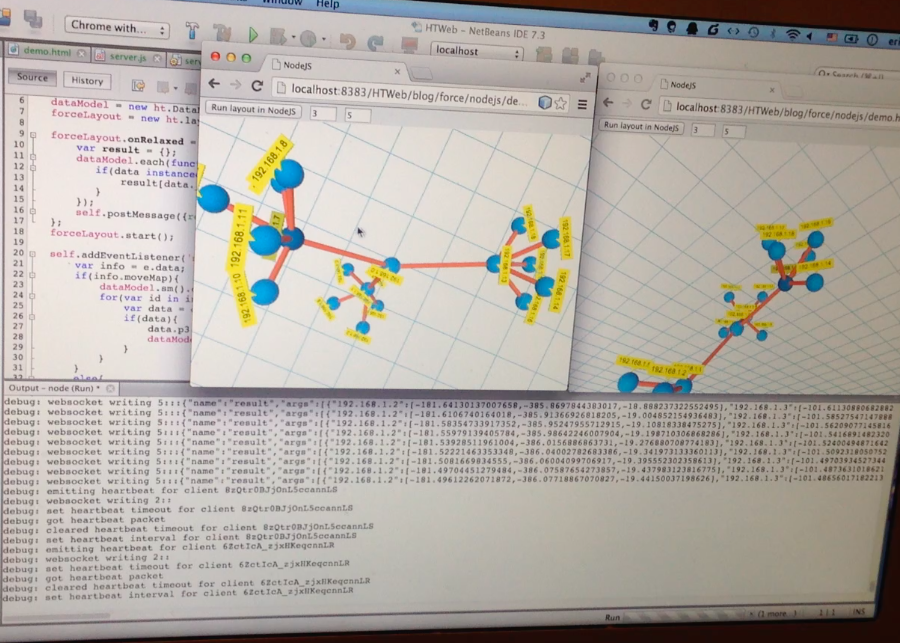900x643 pixels.
Task: Switch to History view in the editor
Action: coord(87,81)
